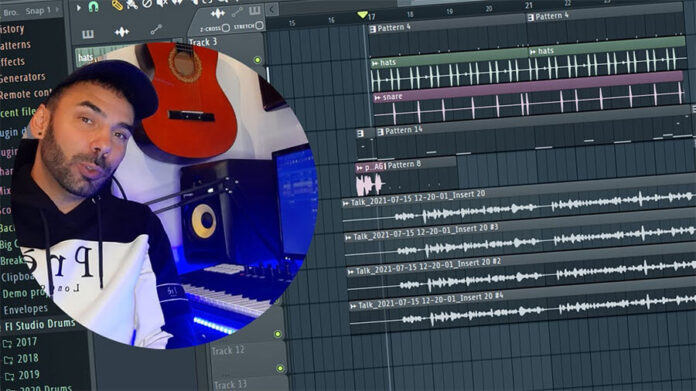This screenshot has height=391, width=696.
Task: Select the 2018 folder name
Action: tap(28, 358)
